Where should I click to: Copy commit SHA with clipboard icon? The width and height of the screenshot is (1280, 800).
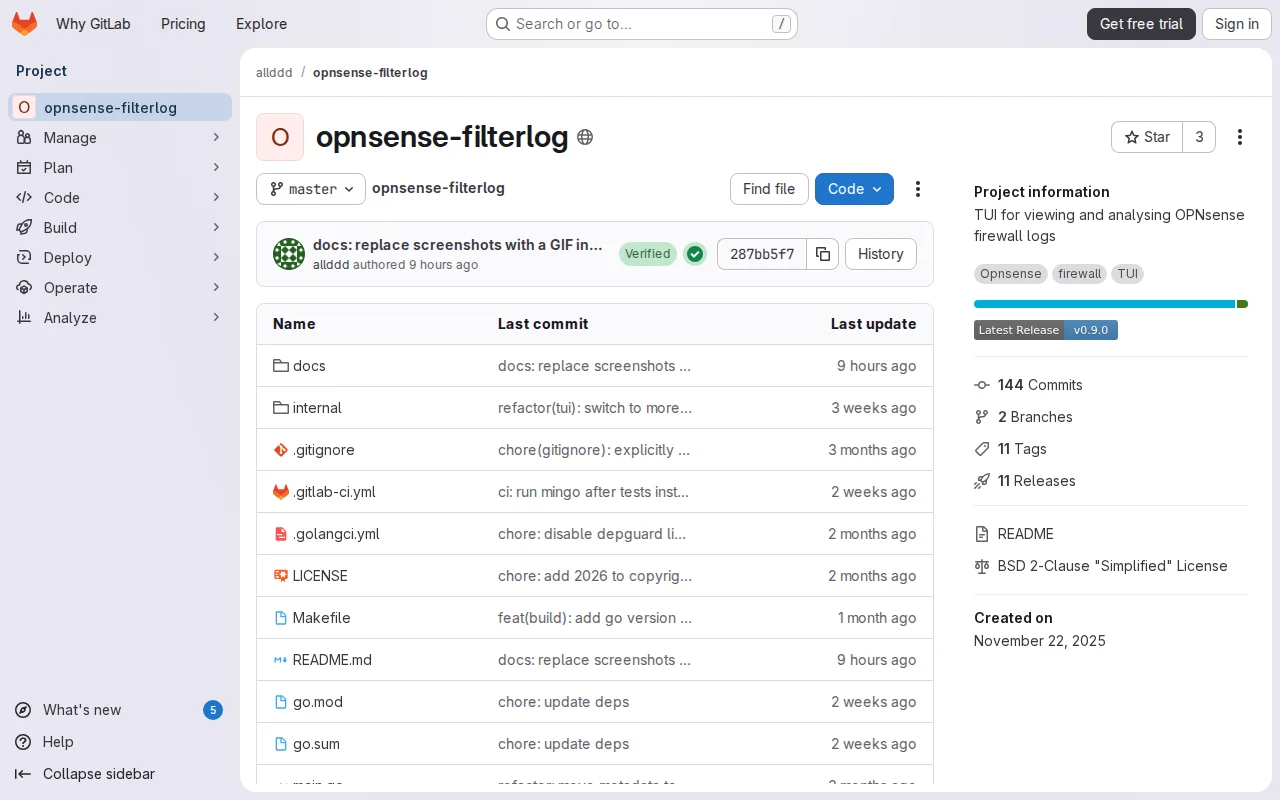(823, 254)
